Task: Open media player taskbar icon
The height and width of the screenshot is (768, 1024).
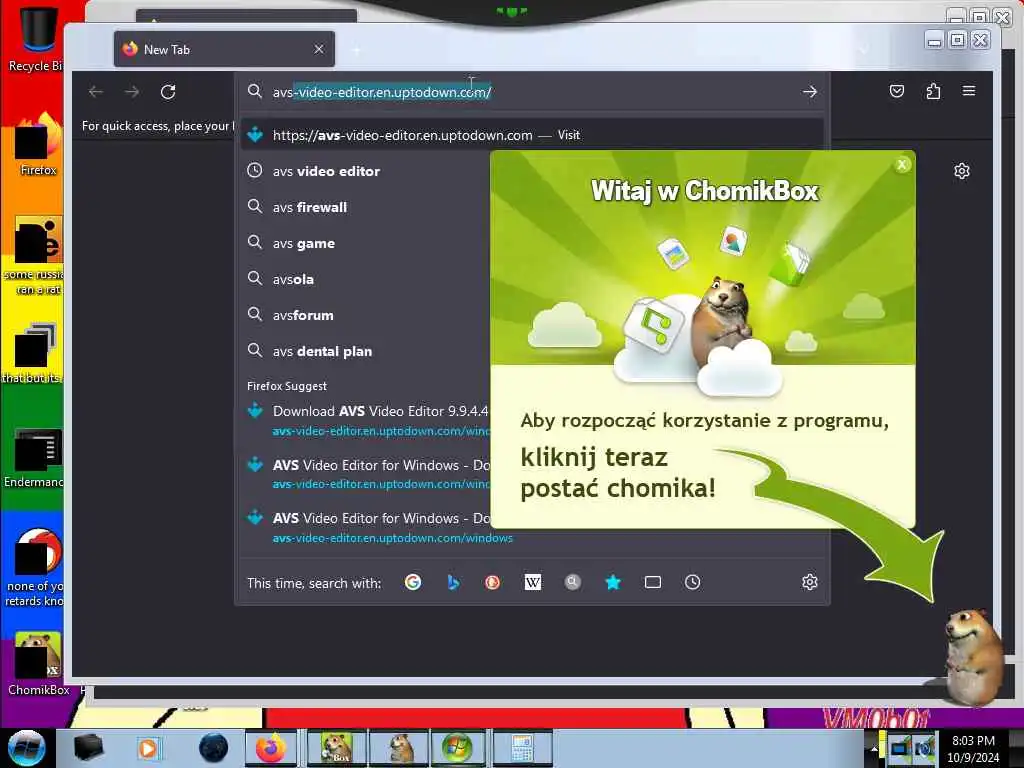Action: tap(148, 748)
